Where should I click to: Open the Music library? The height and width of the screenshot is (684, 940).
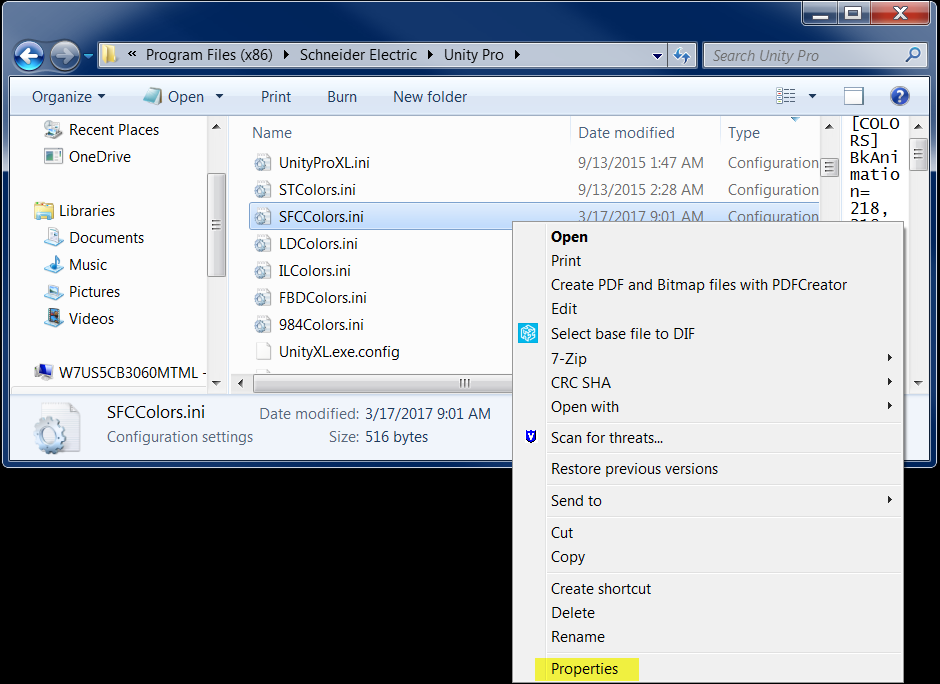coord(76,265)
